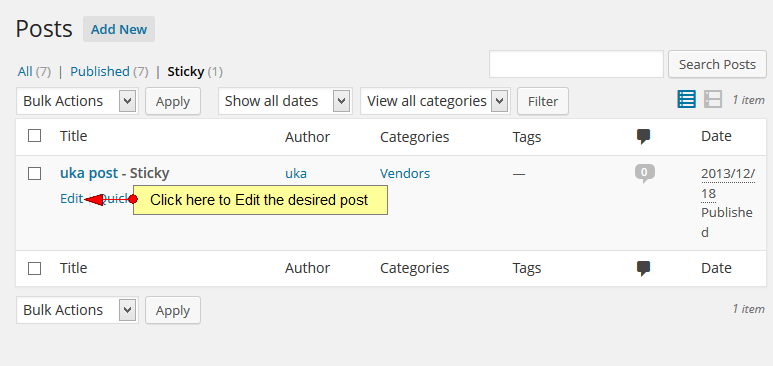
Task: Click Tags column label in footer row
Action: 527,268
